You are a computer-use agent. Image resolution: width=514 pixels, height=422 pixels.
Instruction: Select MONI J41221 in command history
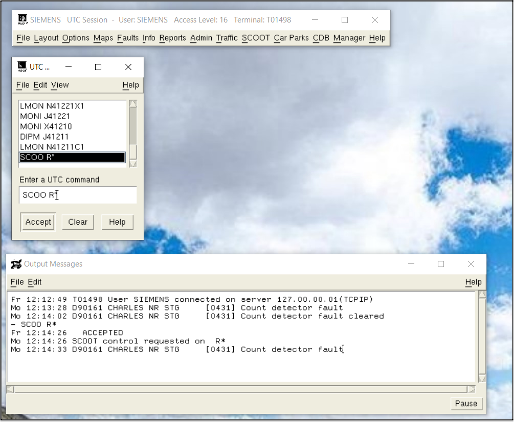(x=72, y=116)
